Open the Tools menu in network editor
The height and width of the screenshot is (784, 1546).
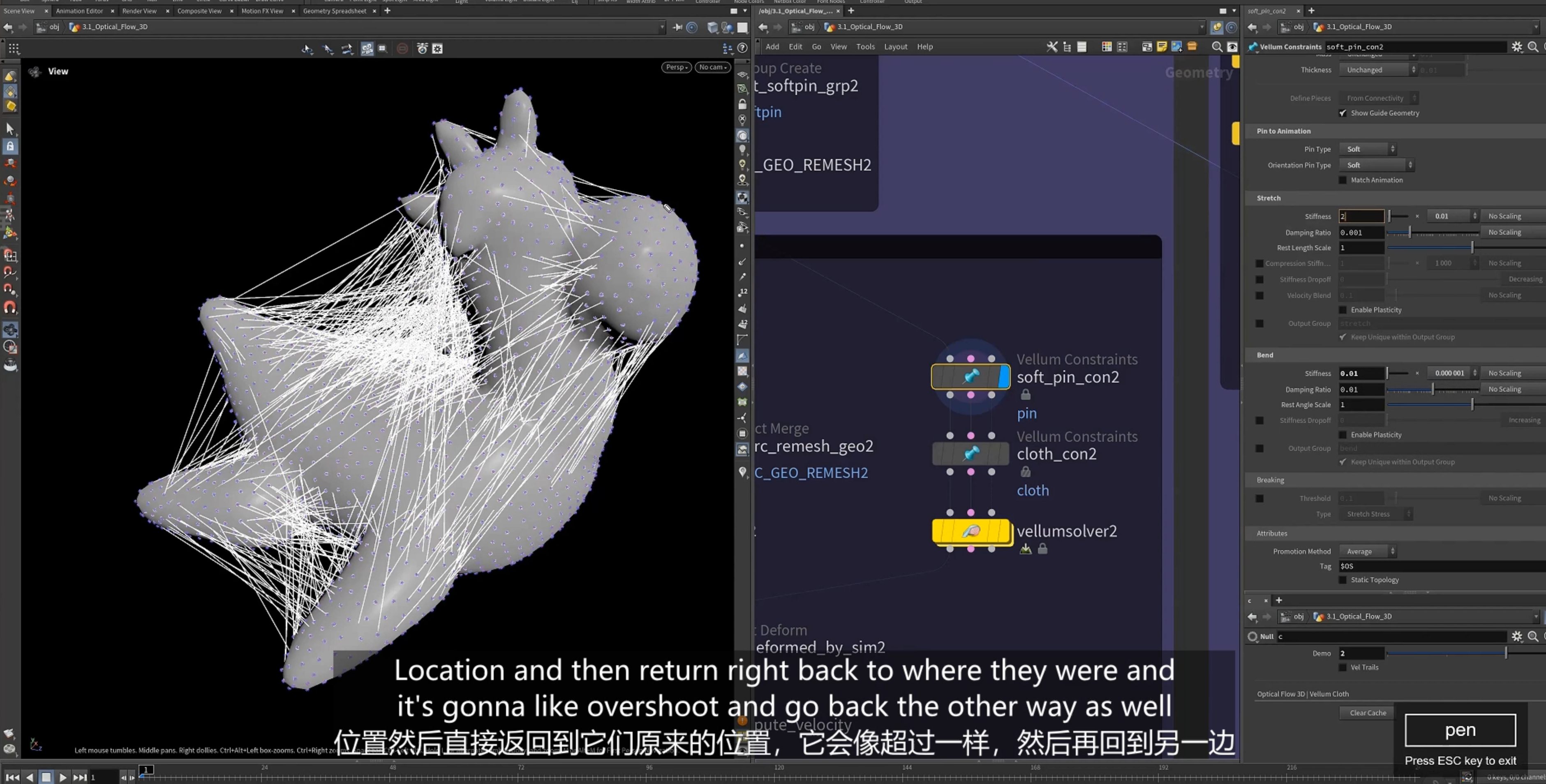(x=865, y=47)
